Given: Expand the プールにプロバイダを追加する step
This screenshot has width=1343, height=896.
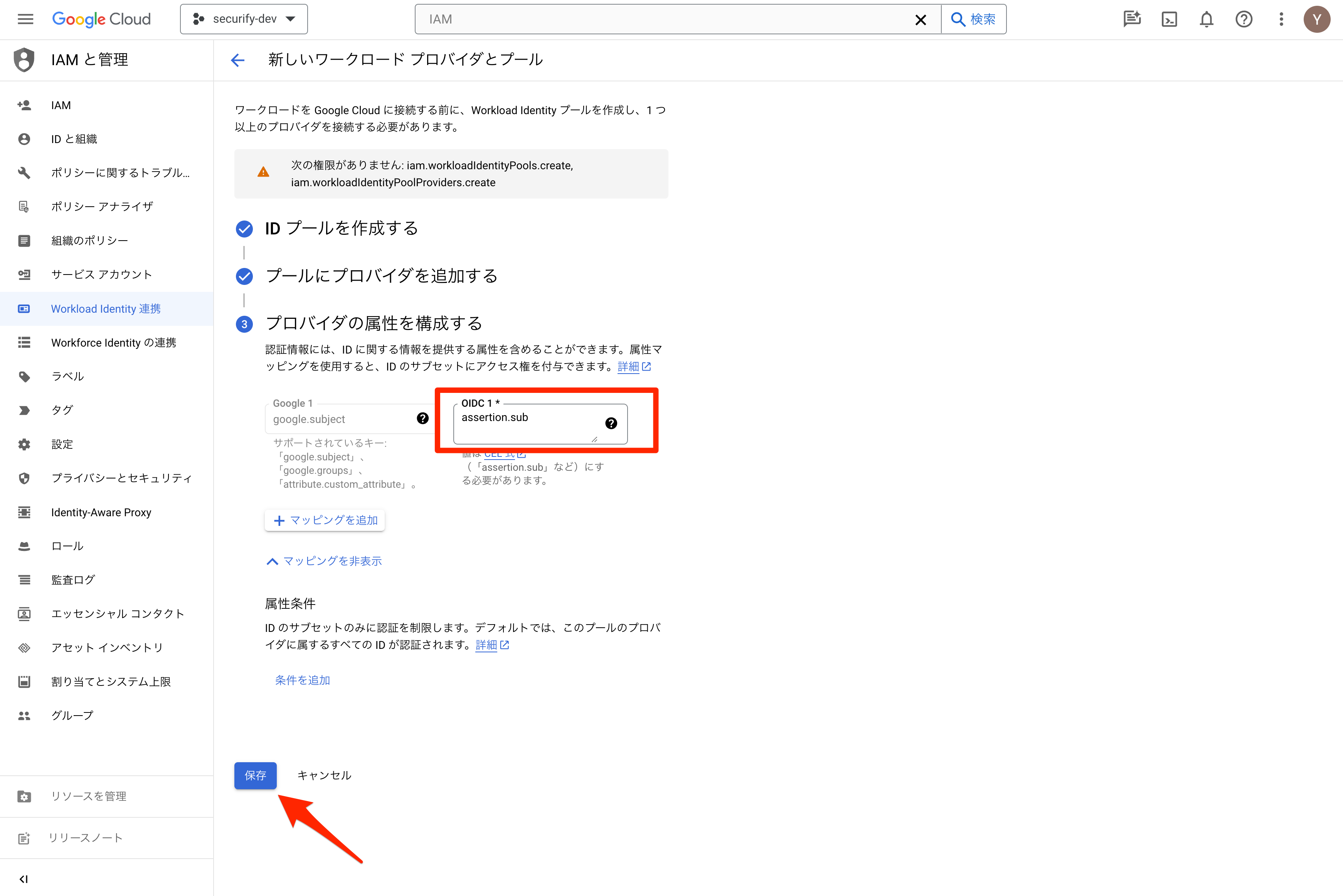Looking at the screenshot, I should [382, 276].
